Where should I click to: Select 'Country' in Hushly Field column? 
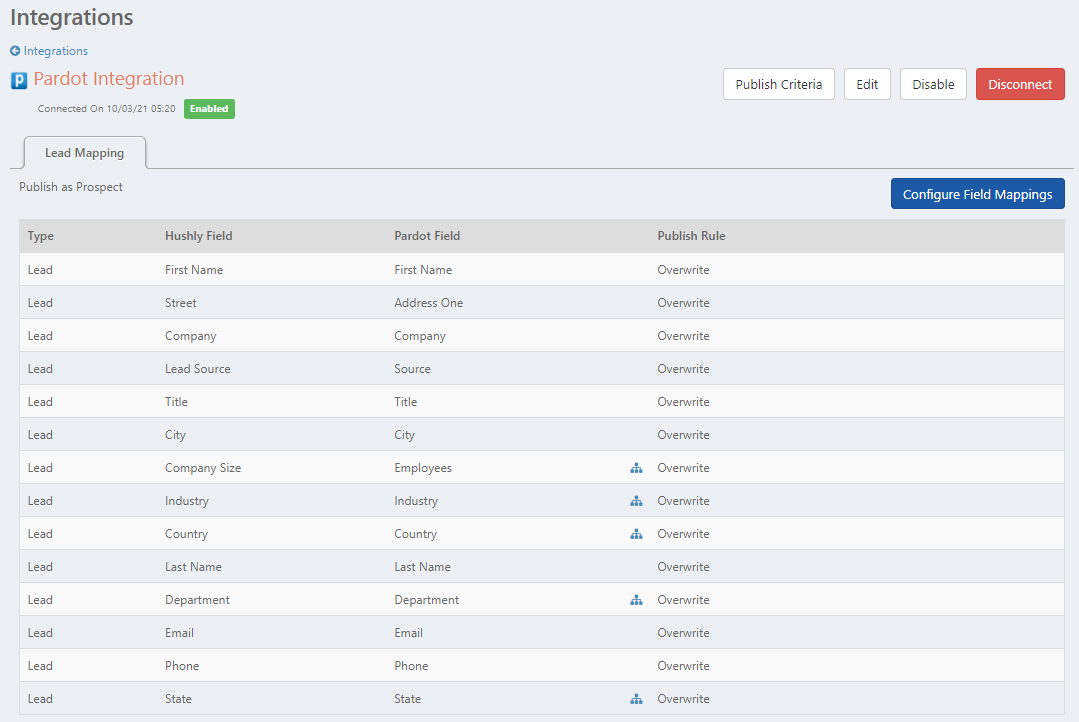[x=186, y=534]
